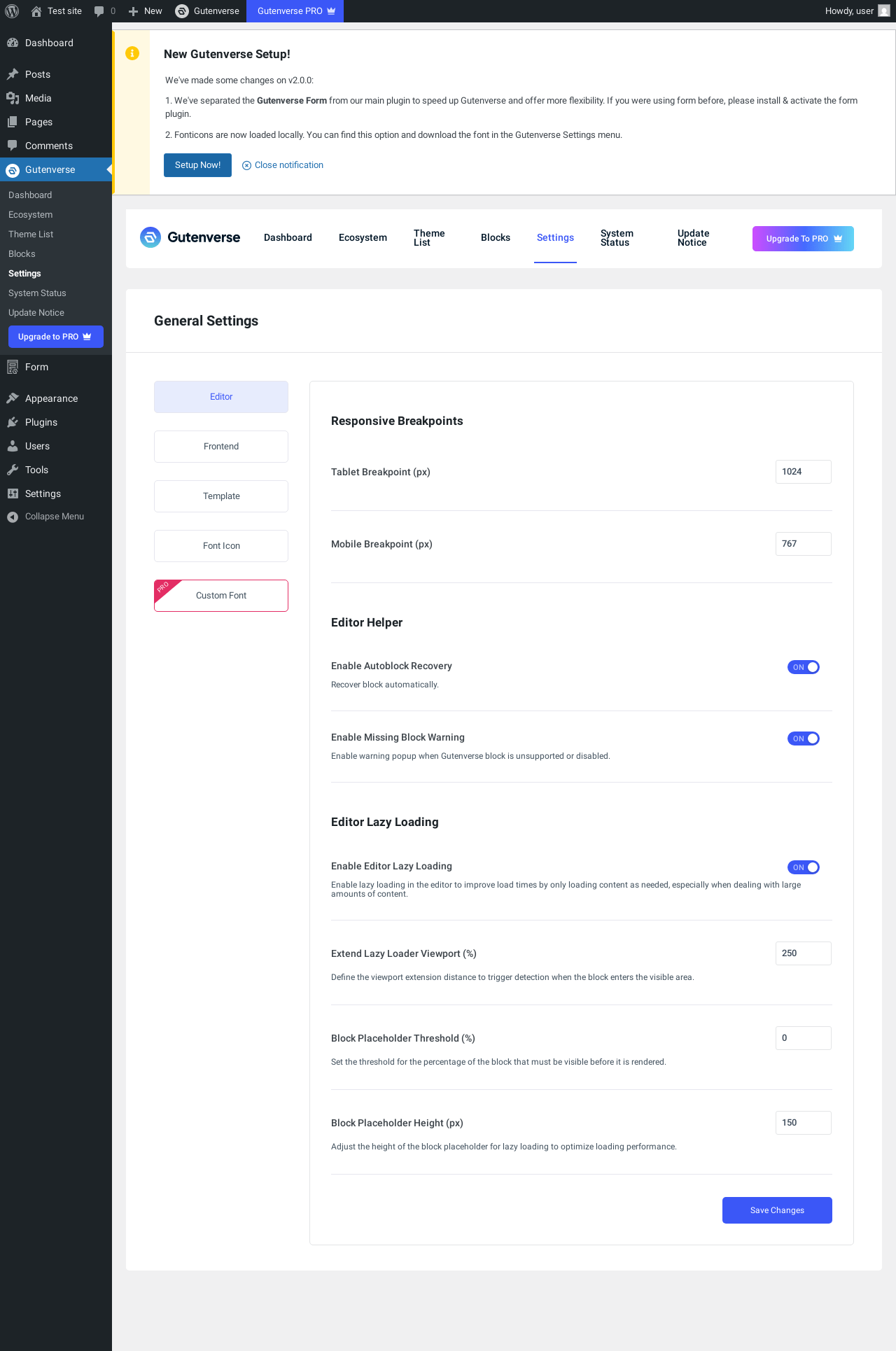This screenshot has width=896, height=1351.
Task: Click the Pages icon in sidebar
Action: pos(13,122)
